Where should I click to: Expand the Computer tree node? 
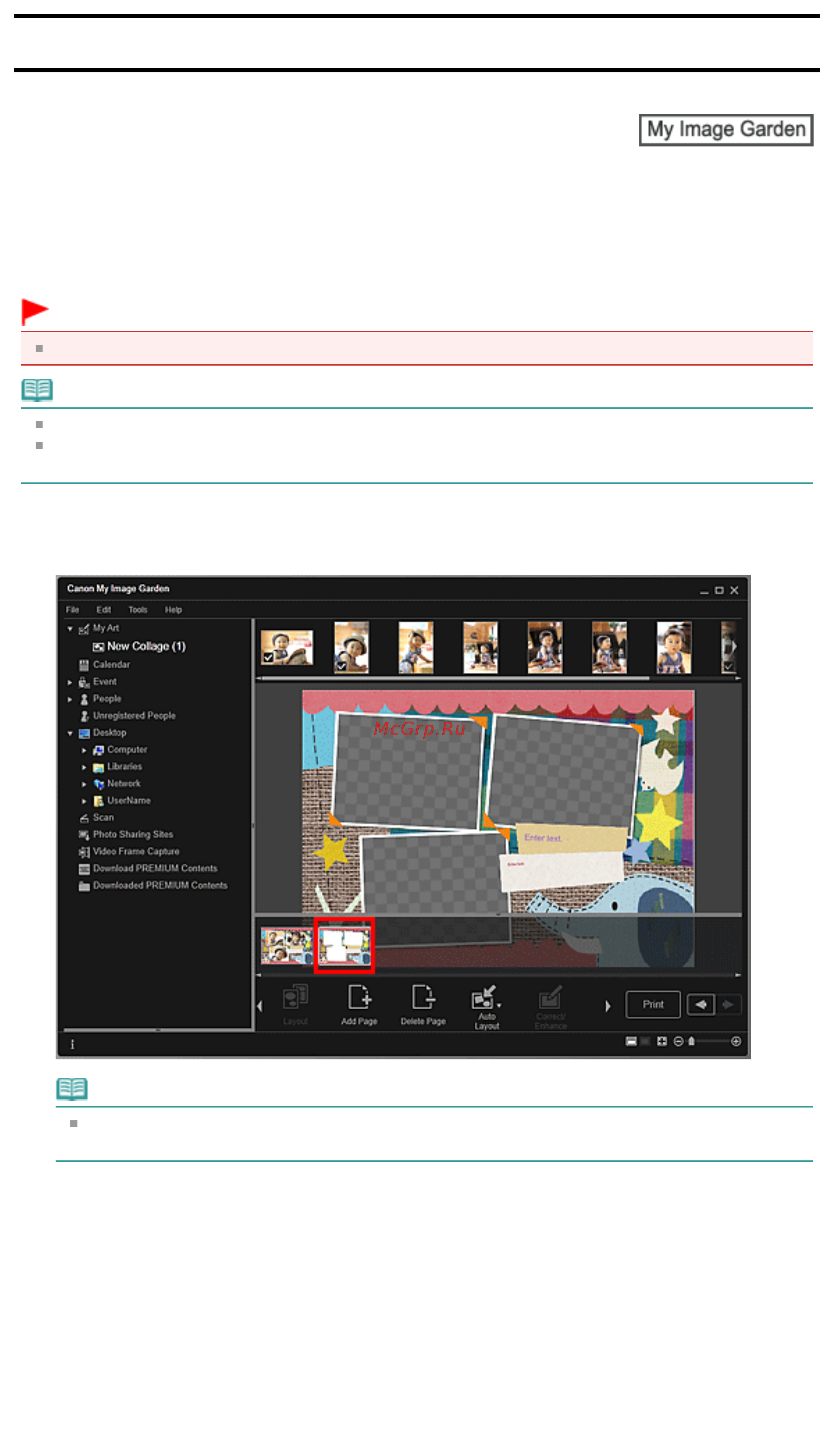(x=84, y=751)
